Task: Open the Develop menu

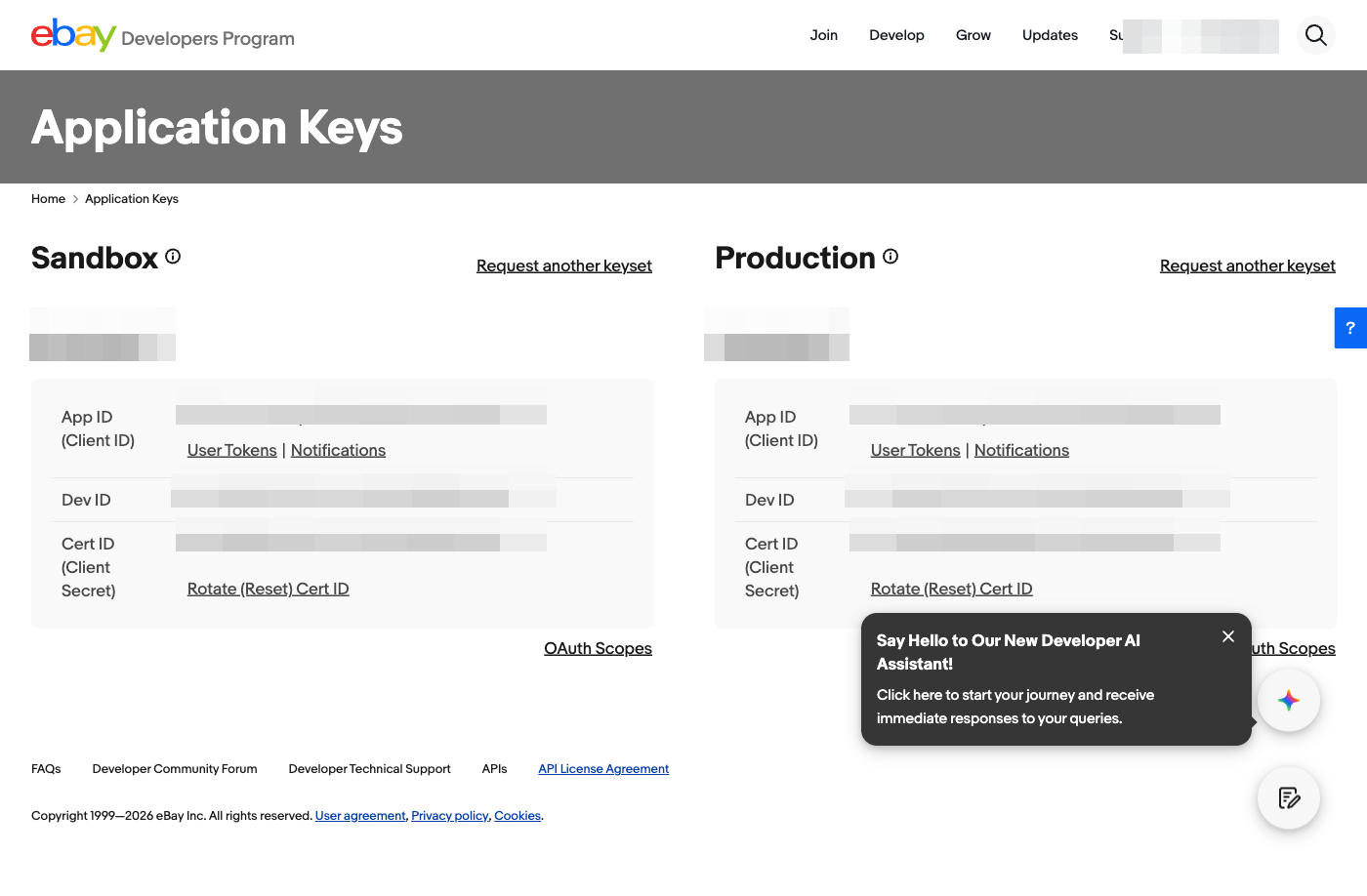Action: (896, 35)
